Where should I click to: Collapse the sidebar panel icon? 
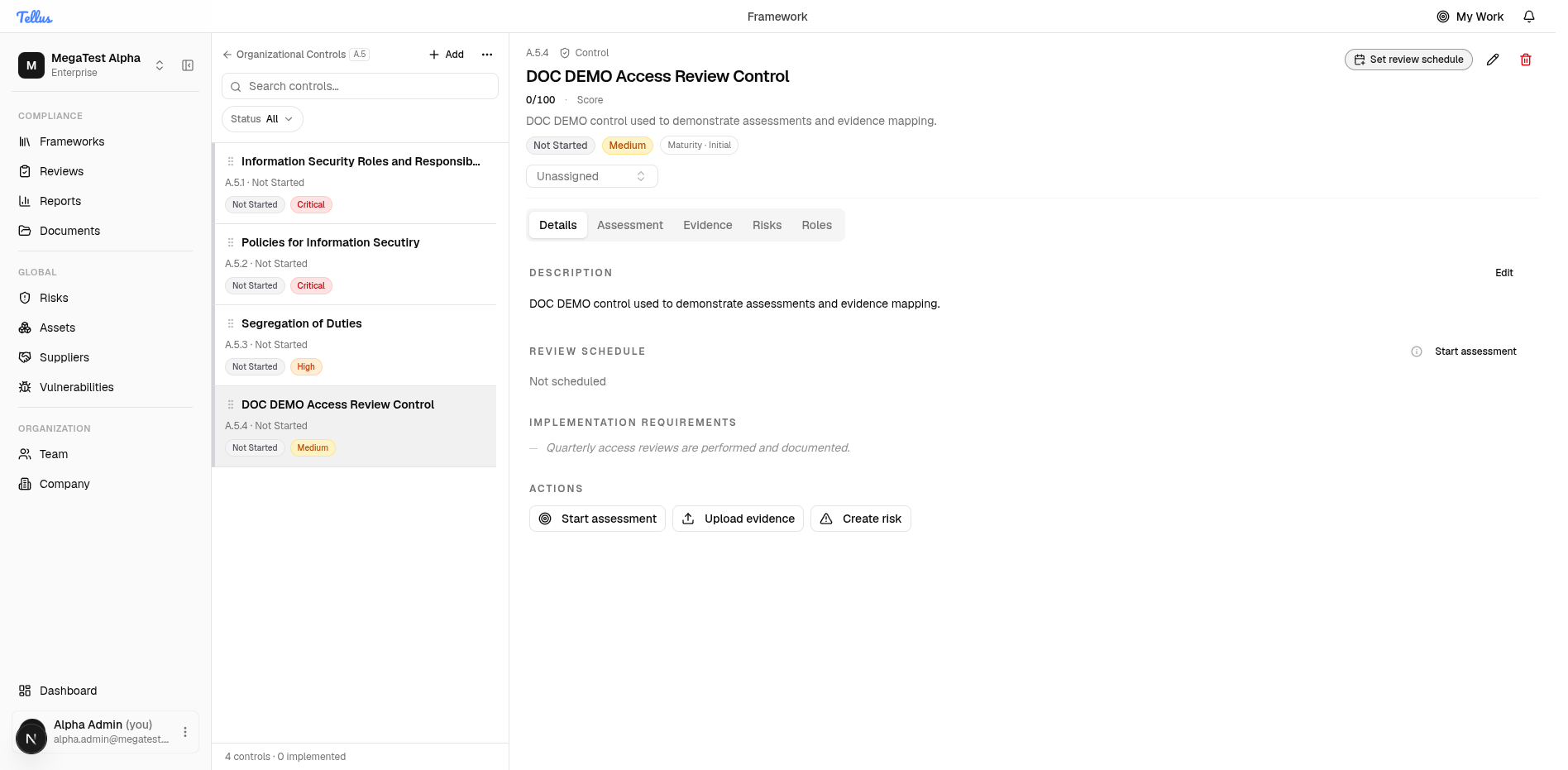(188, 65)
